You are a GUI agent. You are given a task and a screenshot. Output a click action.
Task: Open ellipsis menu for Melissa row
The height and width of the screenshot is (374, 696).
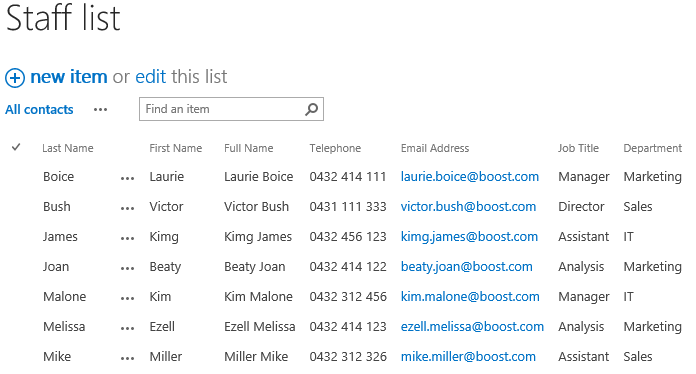click(x=127, y=329)
